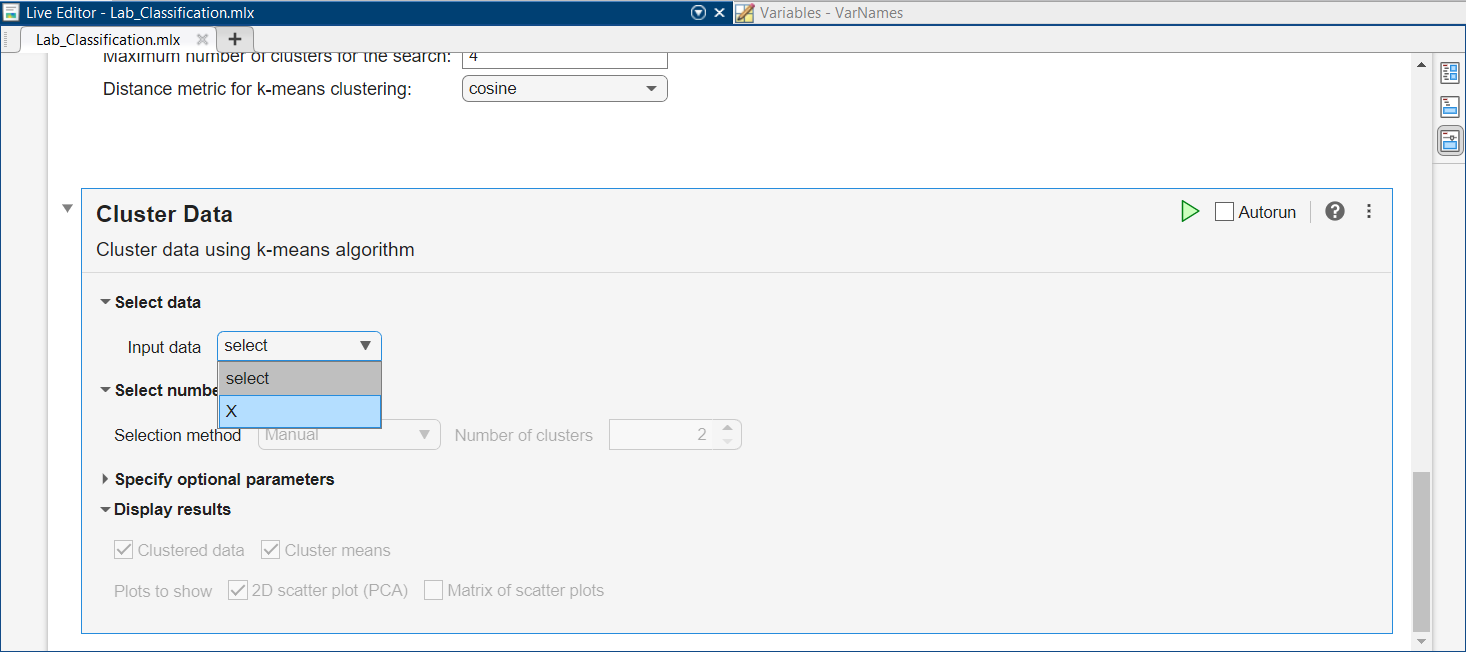The image size is (1466, 652).
Task: Collapse the Select data section
Action: click(x=105, y=302)
